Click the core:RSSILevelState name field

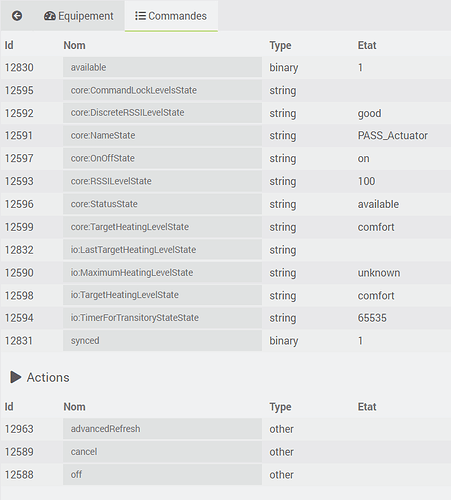pyautogui.click(x=162, y=181)
